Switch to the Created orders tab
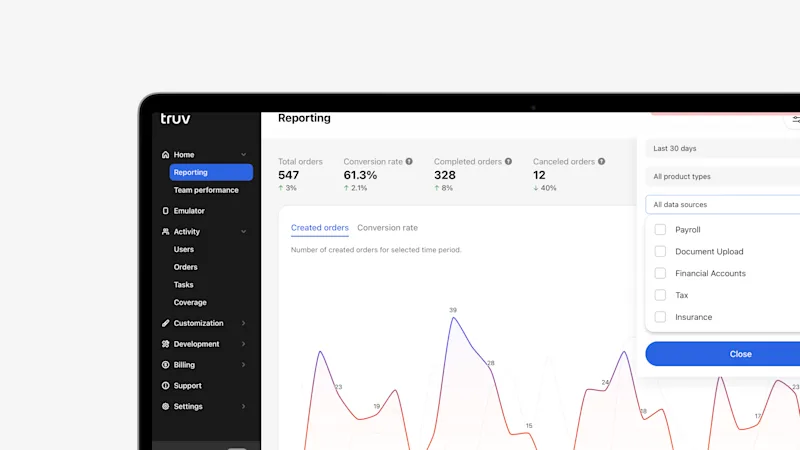 point(319,228)
